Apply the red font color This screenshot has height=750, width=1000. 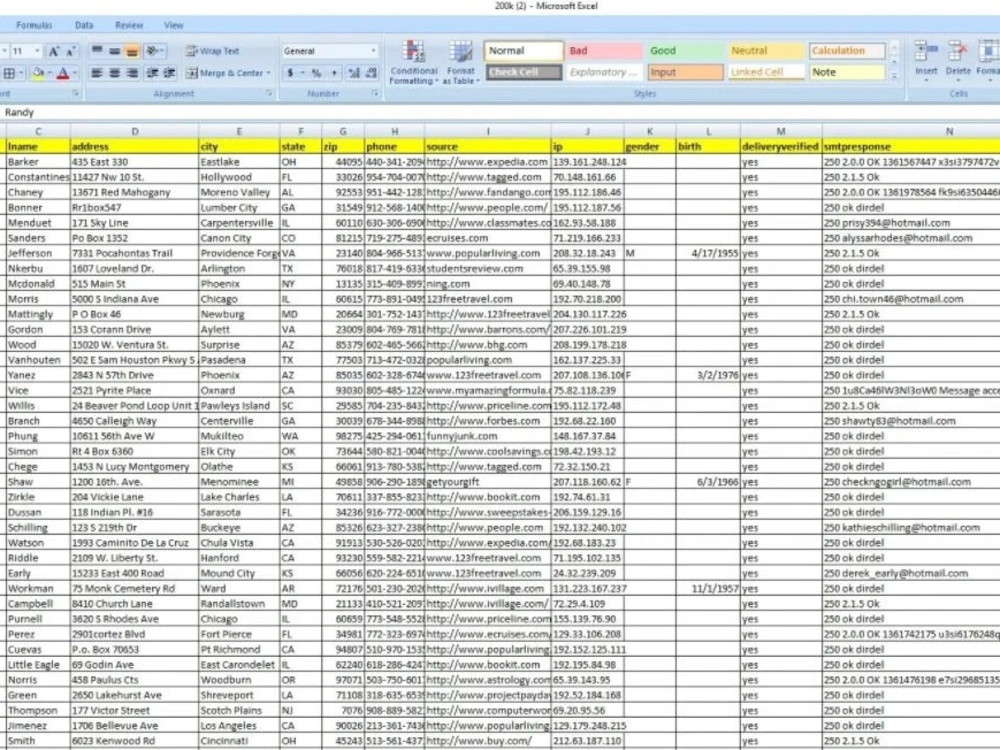click(x=62, y=73)
